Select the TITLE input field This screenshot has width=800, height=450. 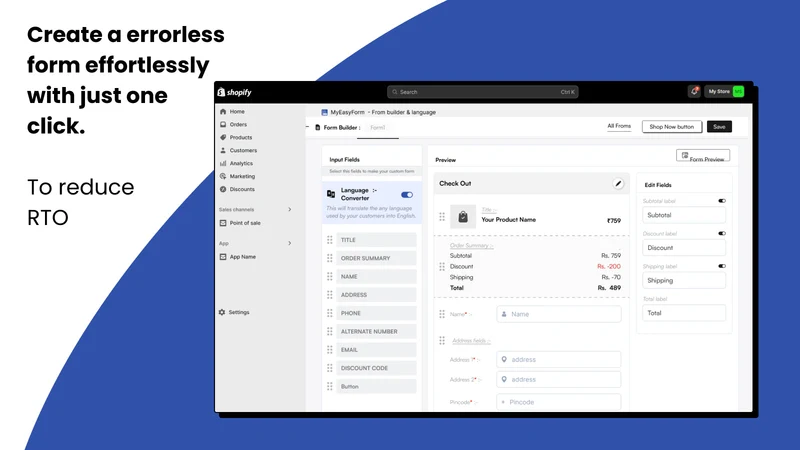[x=376, y=240]
